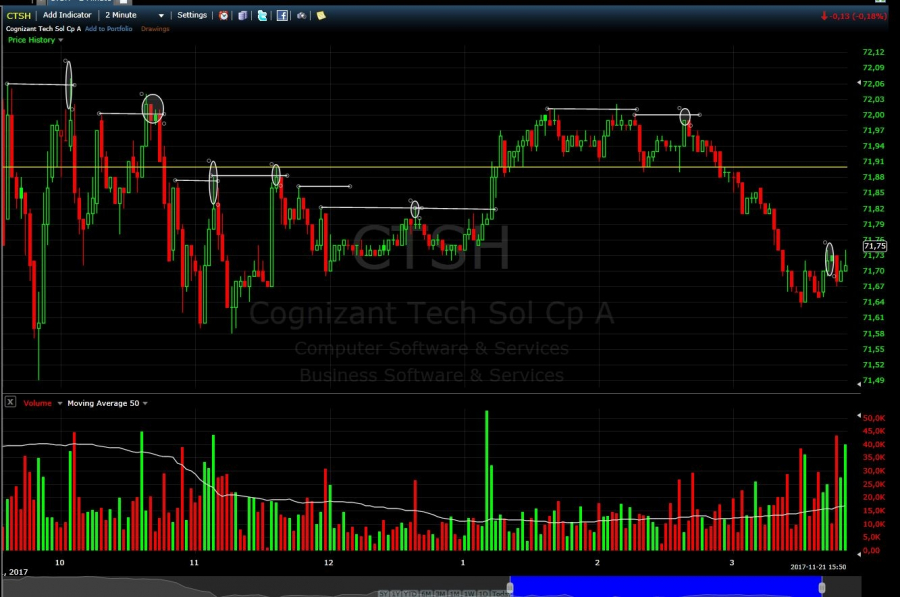Open the Drawings link

click(x=155, y=29)
